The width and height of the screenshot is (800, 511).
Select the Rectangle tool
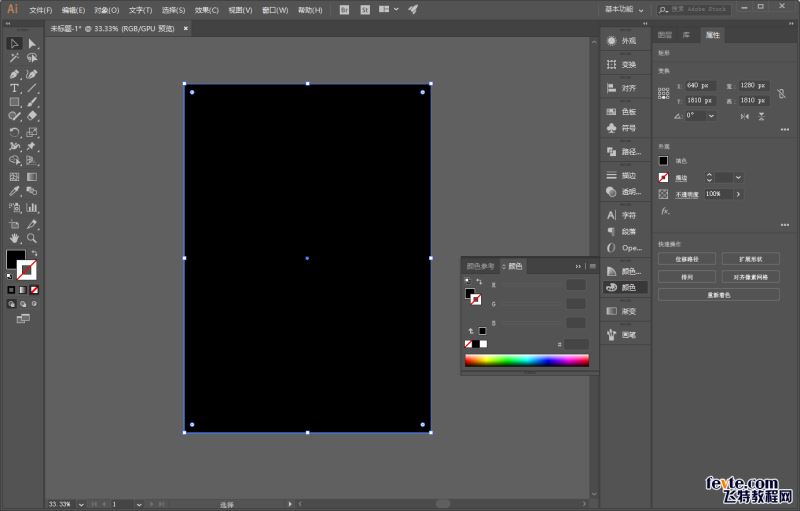(14, 103)
